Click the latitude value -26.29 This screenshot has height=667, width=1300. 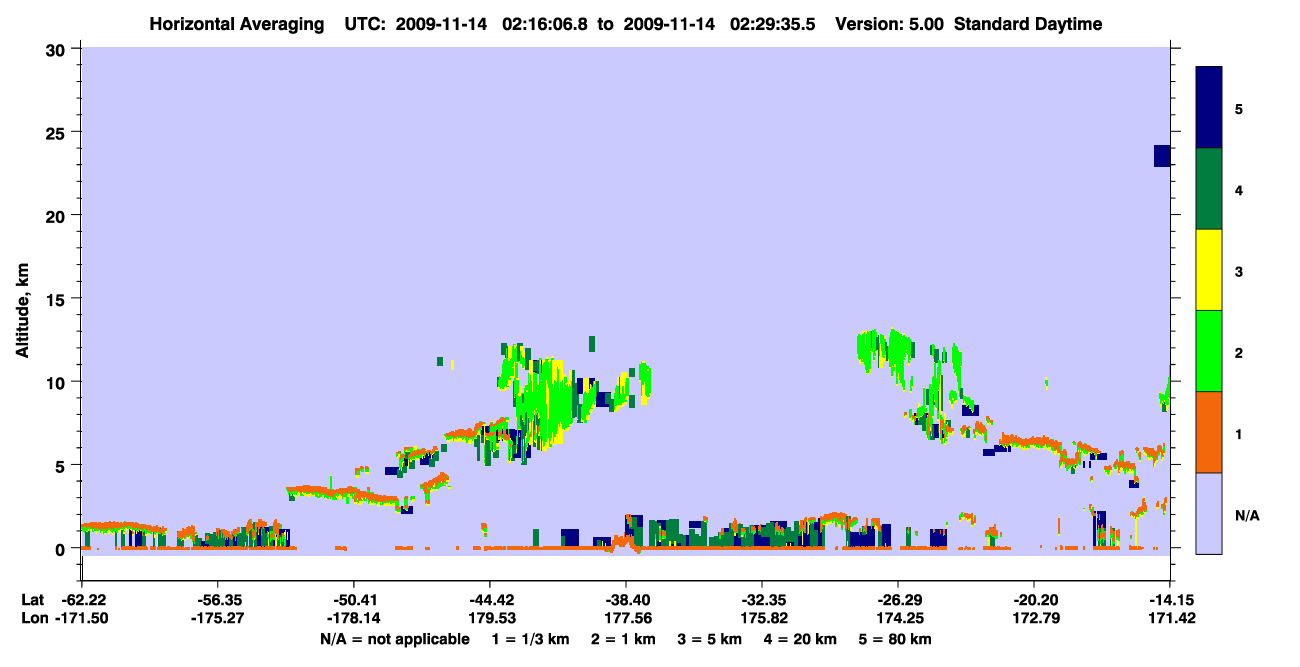[898, 600]
